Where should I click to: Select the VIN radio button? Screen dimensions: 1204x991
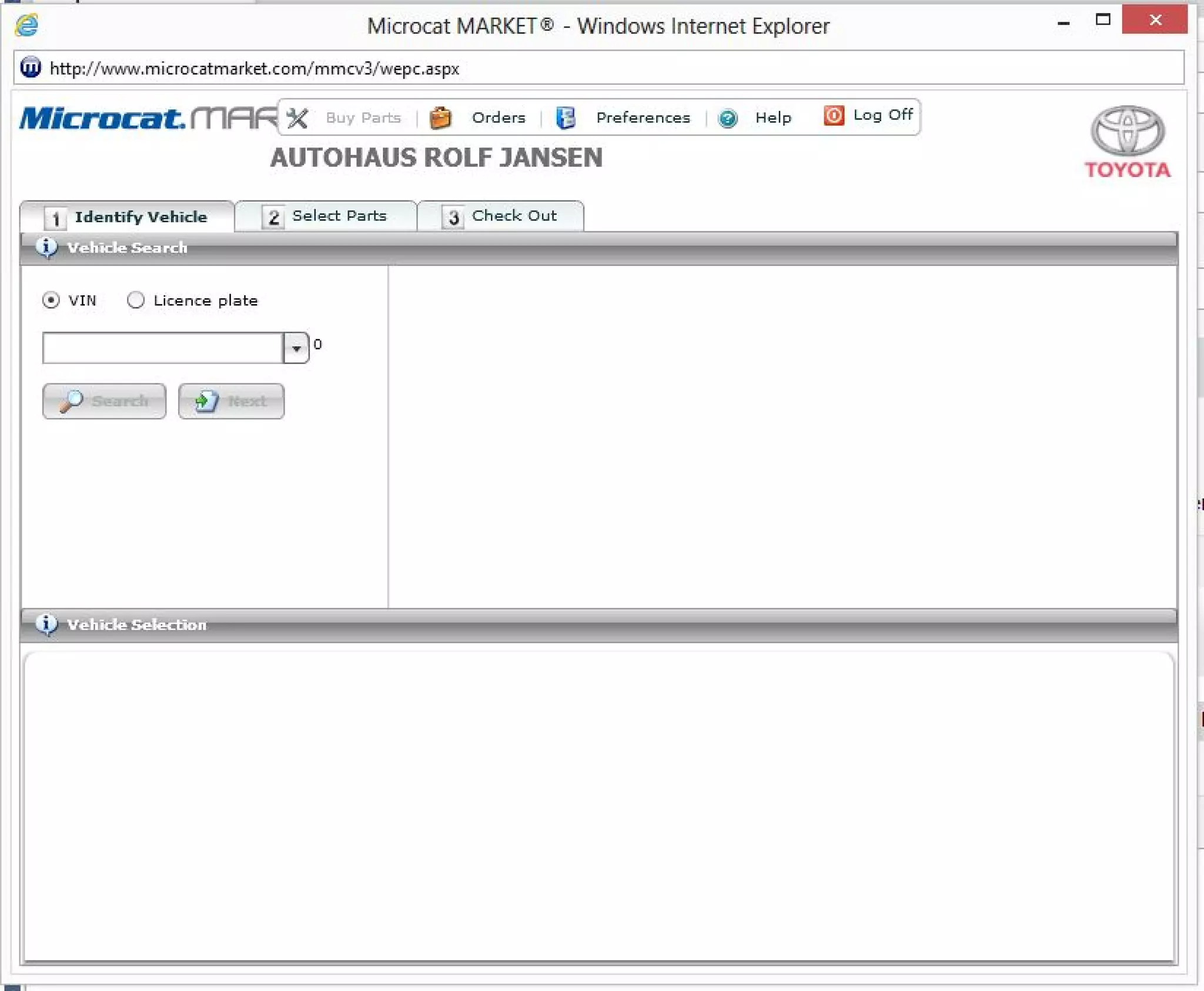(x=51, y=300)
